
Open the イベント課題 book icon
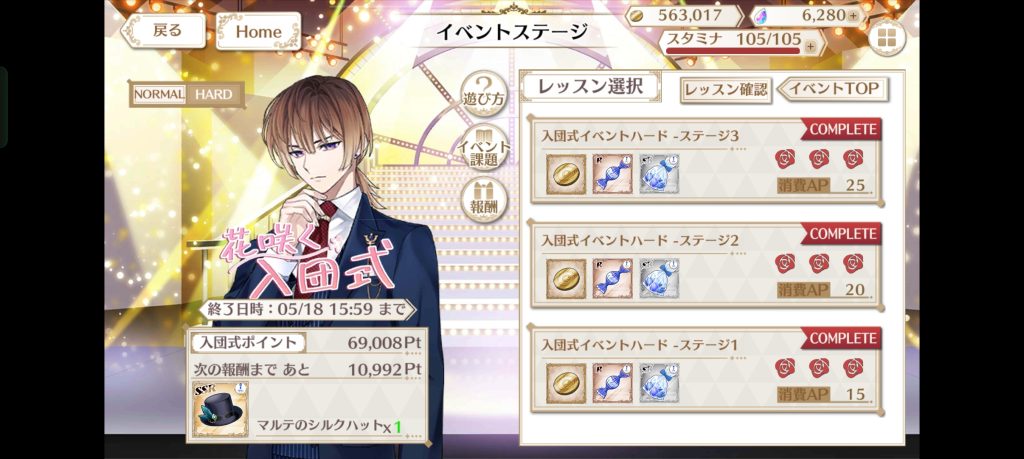[x=484, y=146]
